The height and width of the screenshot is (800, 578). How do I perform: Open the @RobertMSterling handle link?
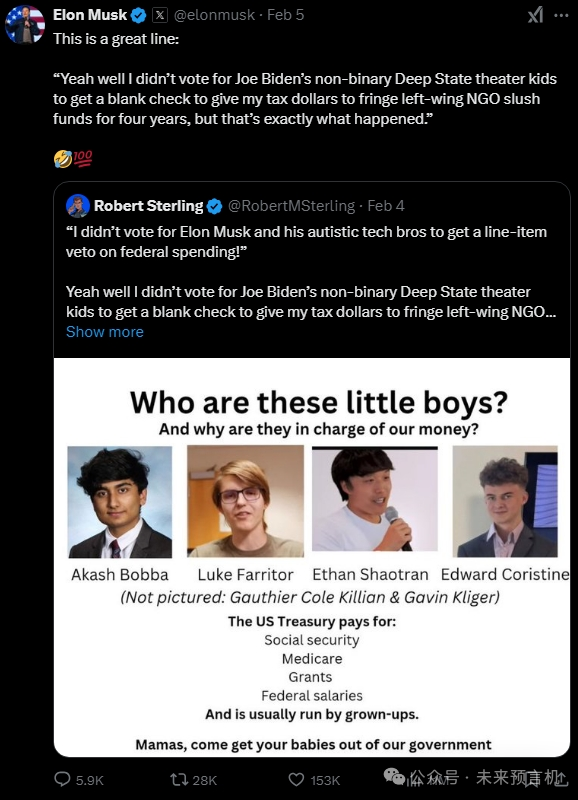tap(291, 206)
